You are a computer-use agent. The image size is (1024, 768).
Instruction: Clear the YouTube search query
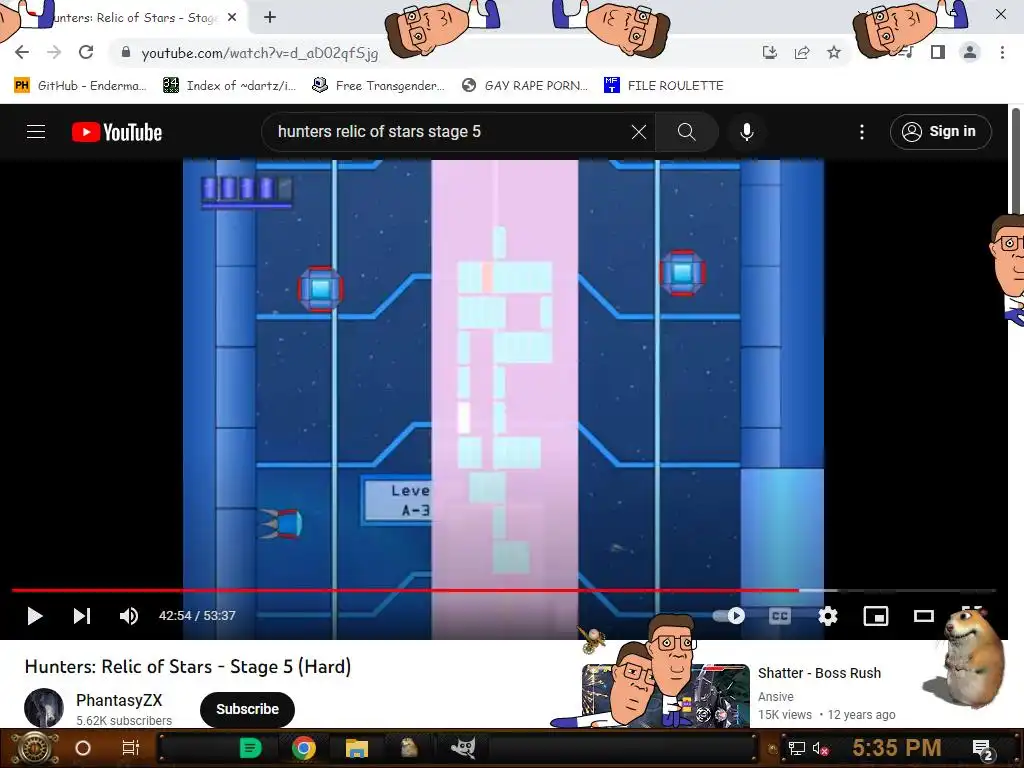pos(639,132)
